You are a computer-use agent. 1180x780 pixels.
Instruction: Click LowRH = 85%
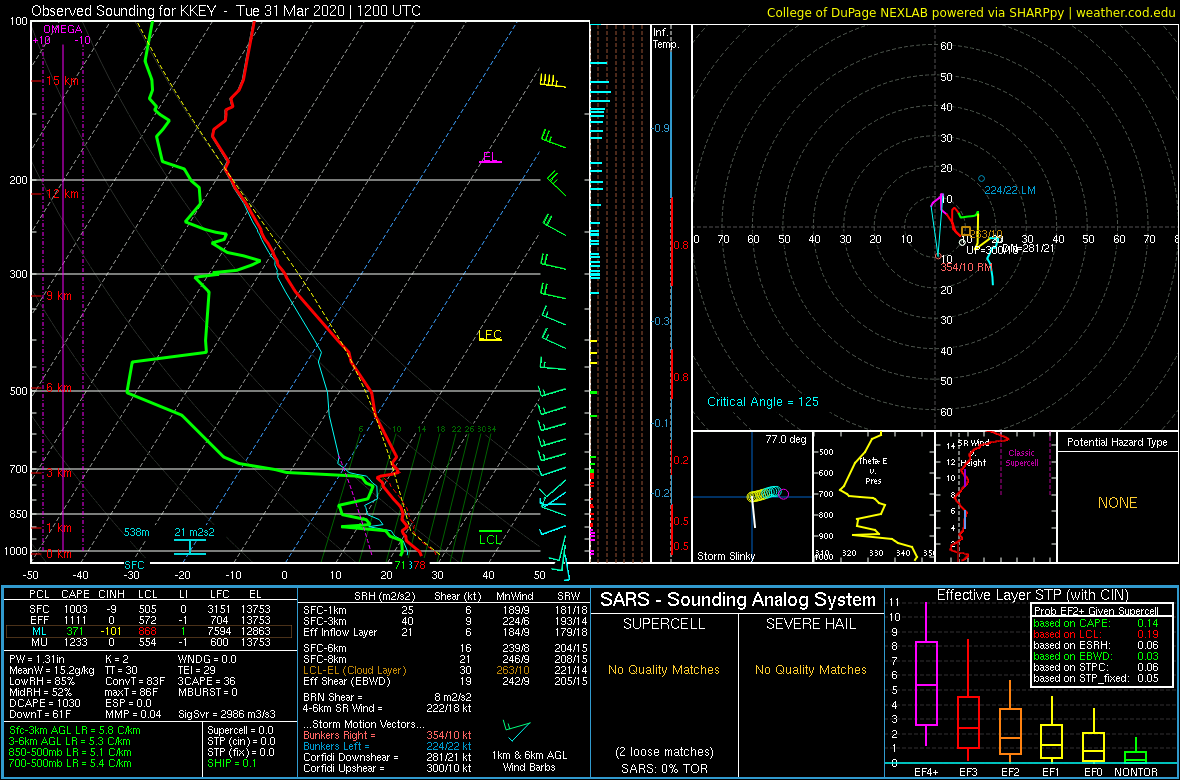point(41,681)
